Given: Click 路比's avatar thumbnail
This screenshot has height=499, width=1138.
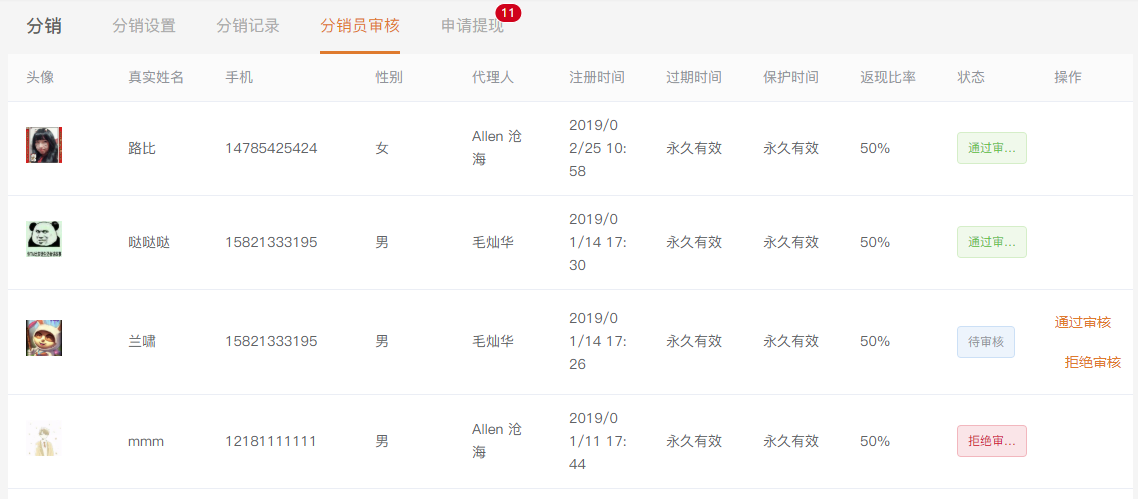Looking at the screenshot, I should click(x=44, y=146).
